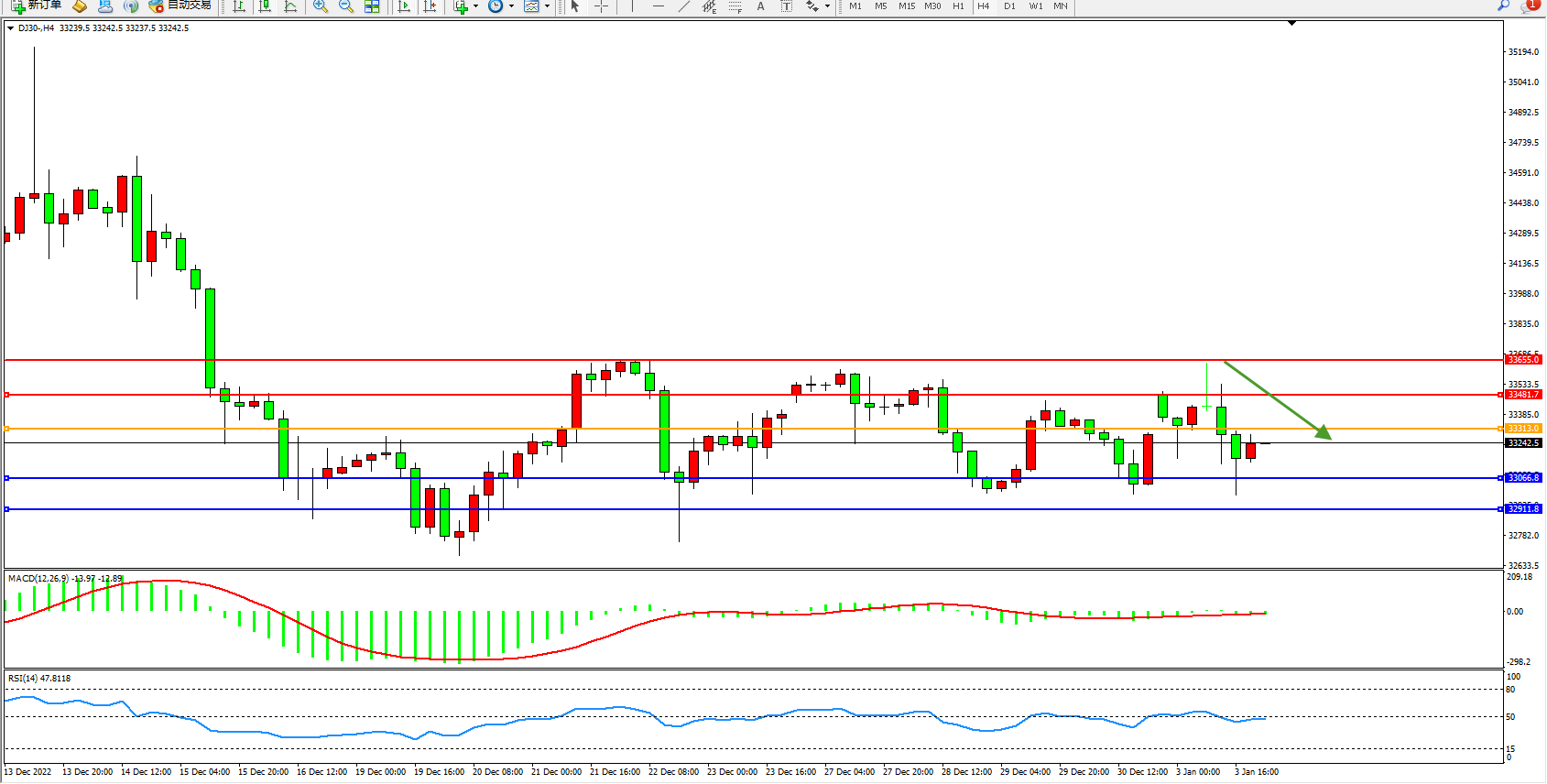Image resolution: width=1547 pixels, height=784 pixels.
Task: Open the Tile Windows grid icon
Action: click(x=372, y=6)
